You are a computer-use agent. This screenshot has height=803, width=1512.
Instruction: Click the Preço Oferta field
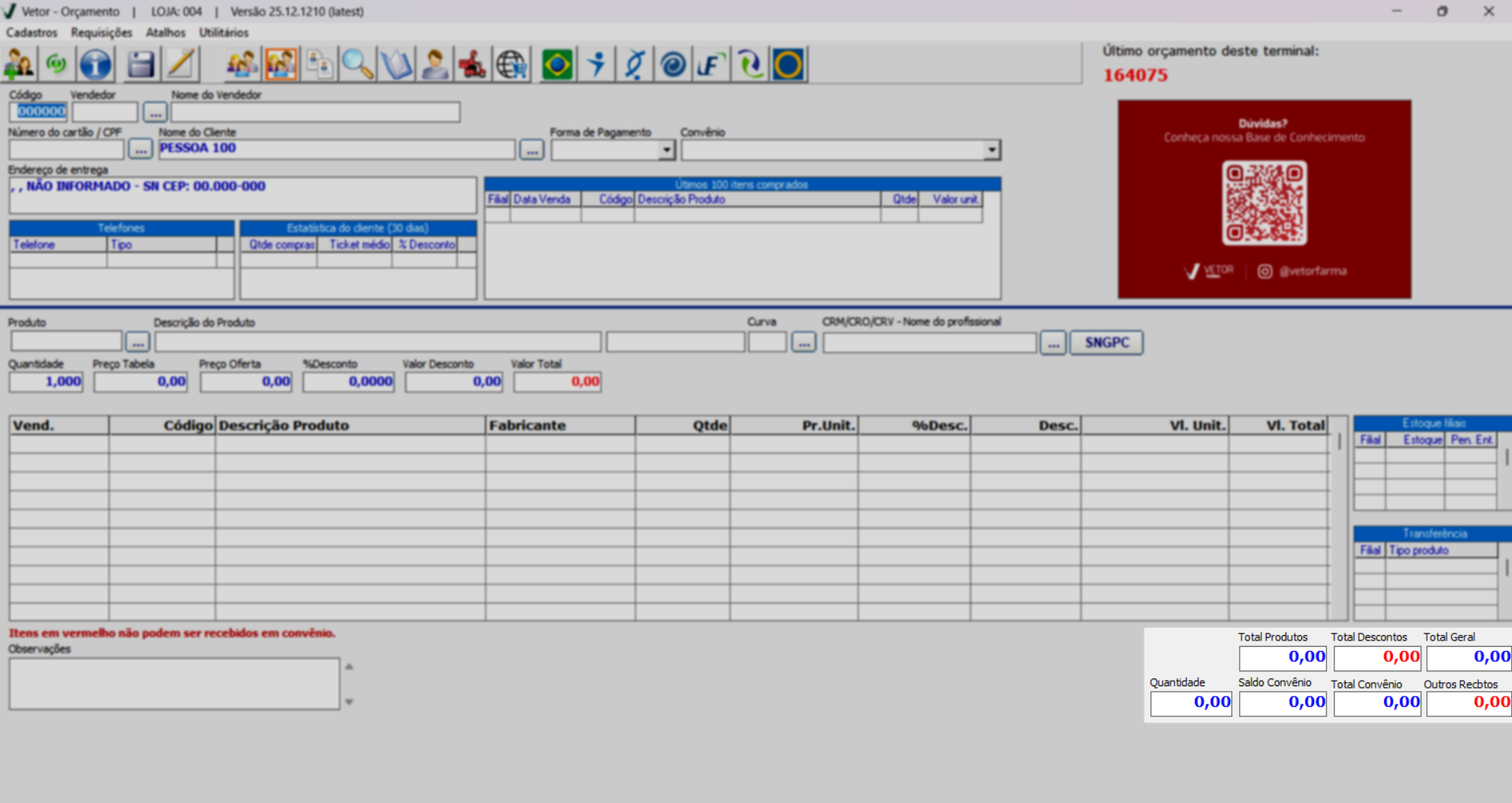(246, 382)
